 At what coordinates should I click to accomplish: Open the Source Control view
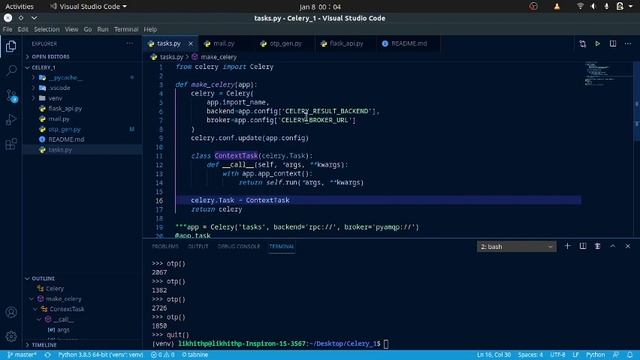point(11,96)
